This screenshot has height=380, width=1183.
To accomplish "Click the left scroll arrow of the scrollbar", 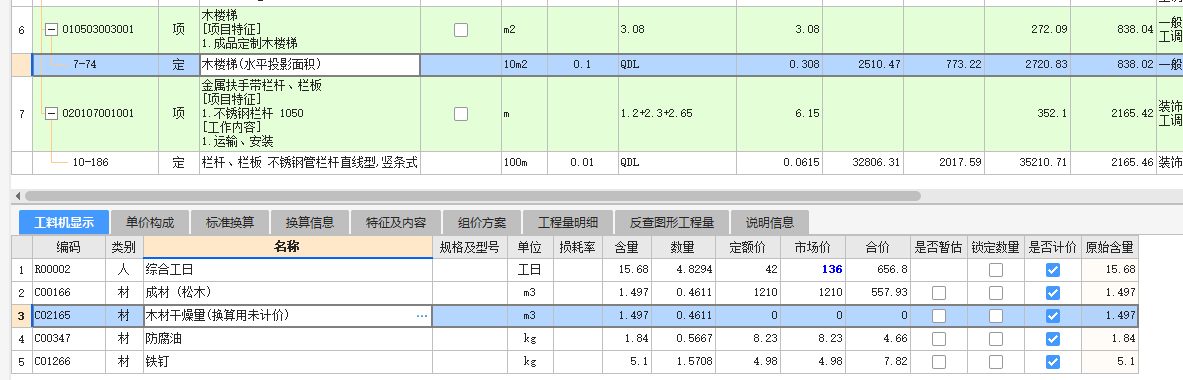I will click(x=18, y=195).
